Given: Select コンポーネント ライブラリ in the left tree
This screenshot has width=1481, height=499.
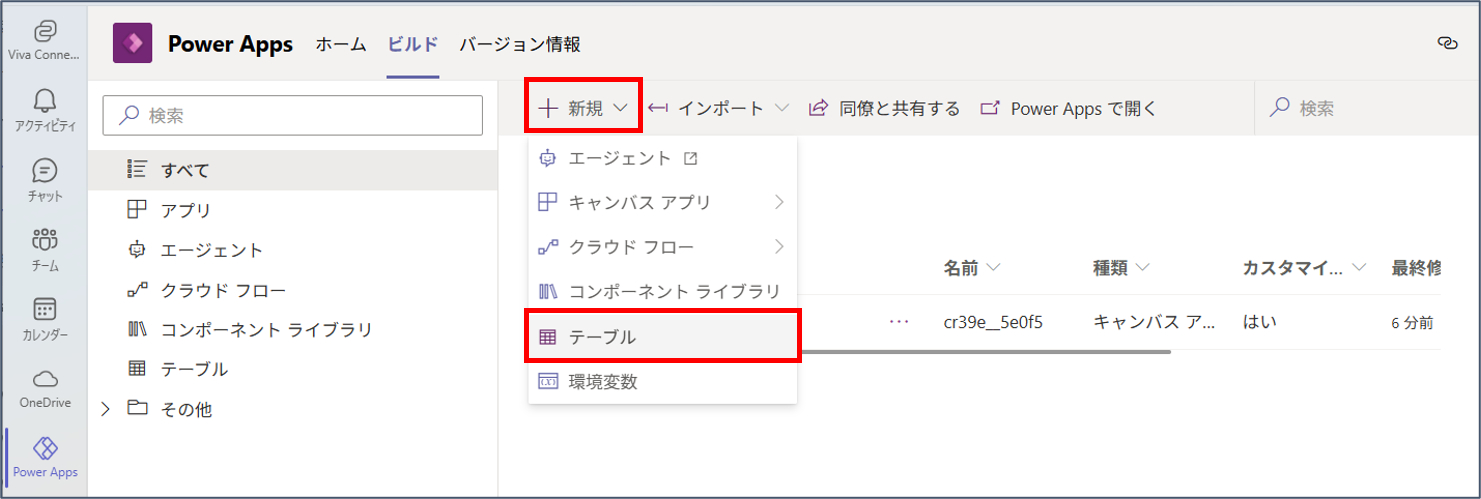Looking at the screenshot, I should tap(293, 329).
